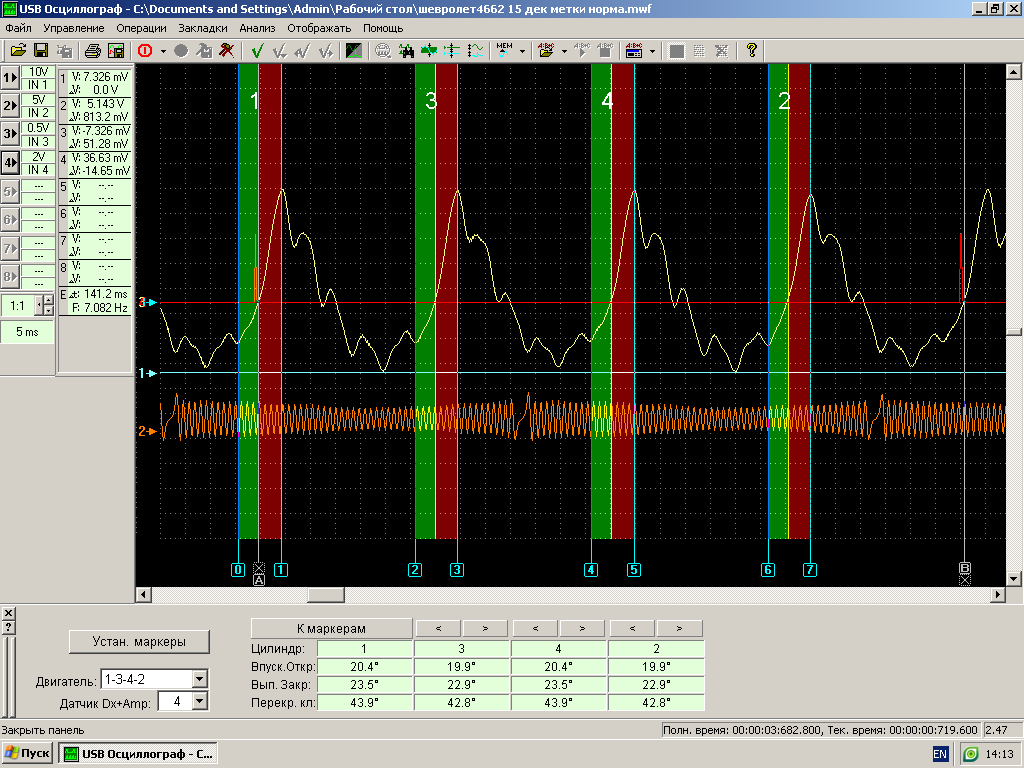Viewport: 1024px width, 768px height.
Task: Toggle channel 2 button
Action: [x=11, y=106]
